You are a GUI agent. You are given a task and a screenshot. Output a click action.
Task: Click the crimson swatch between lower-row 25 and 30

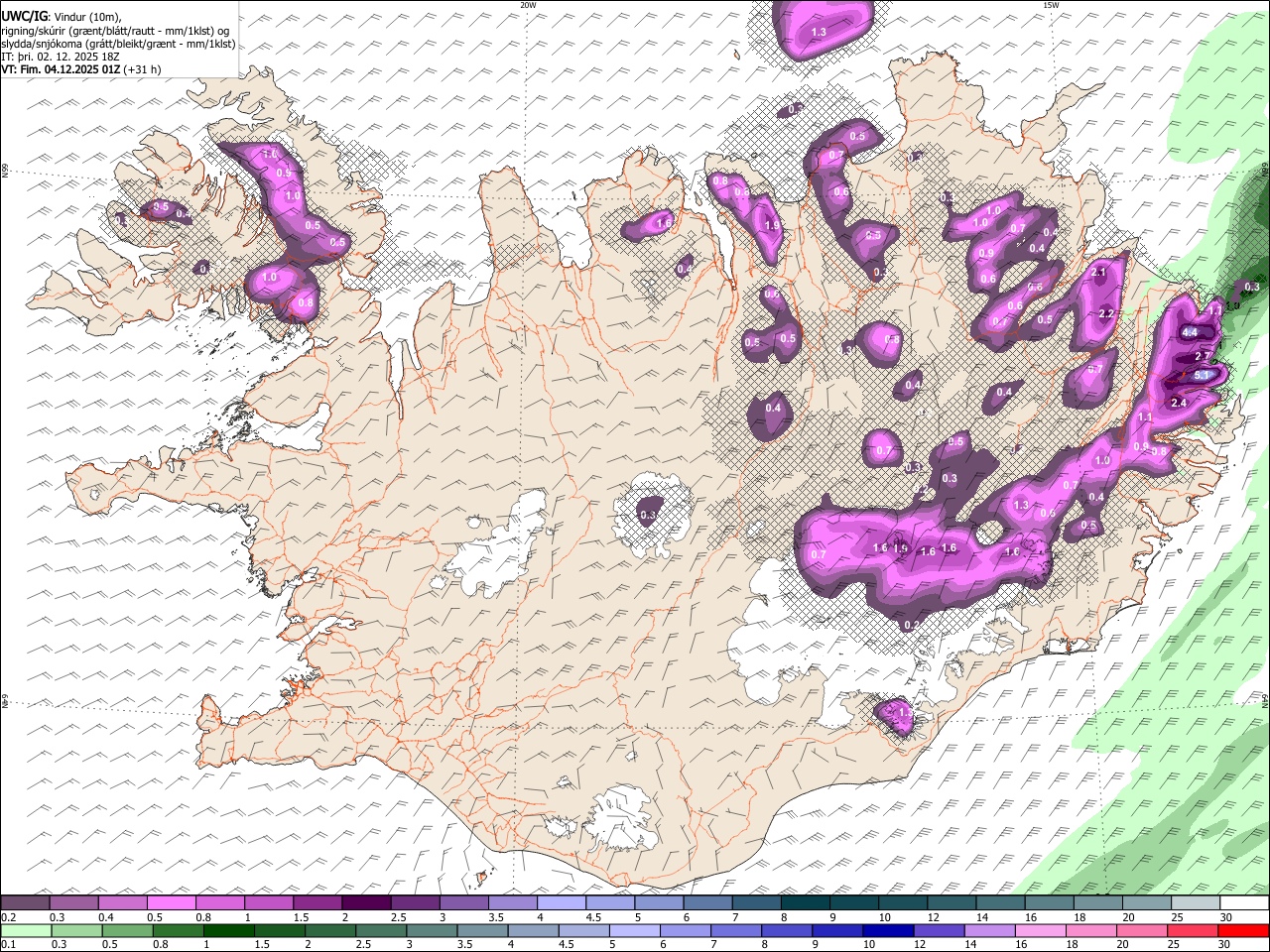click(x=1194, y=931)
